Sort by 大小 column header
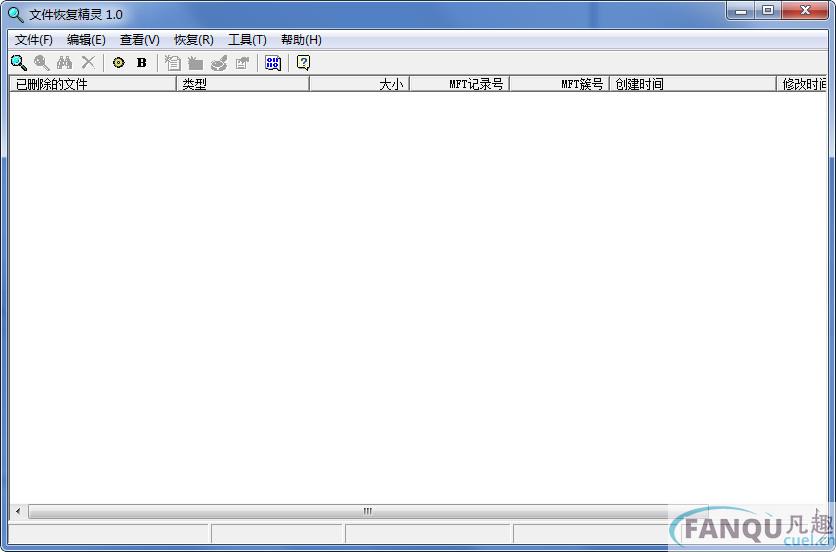Viewport: 836px width, 552px height. pyautogui.click(x=359, y=84)
